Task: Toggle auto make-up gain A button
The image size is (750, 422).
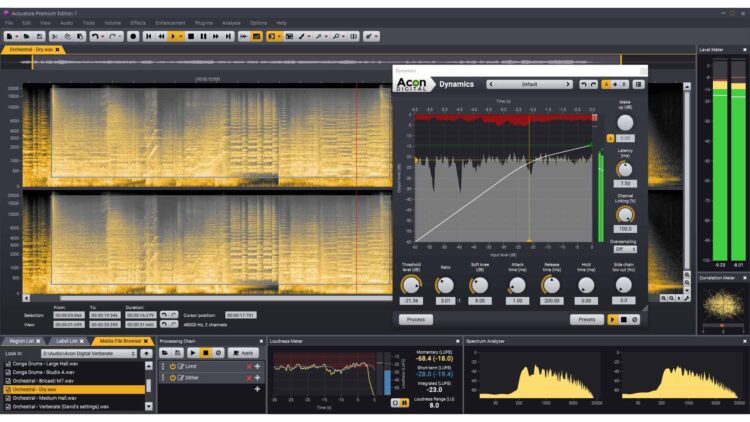Action: click(610, 138)
